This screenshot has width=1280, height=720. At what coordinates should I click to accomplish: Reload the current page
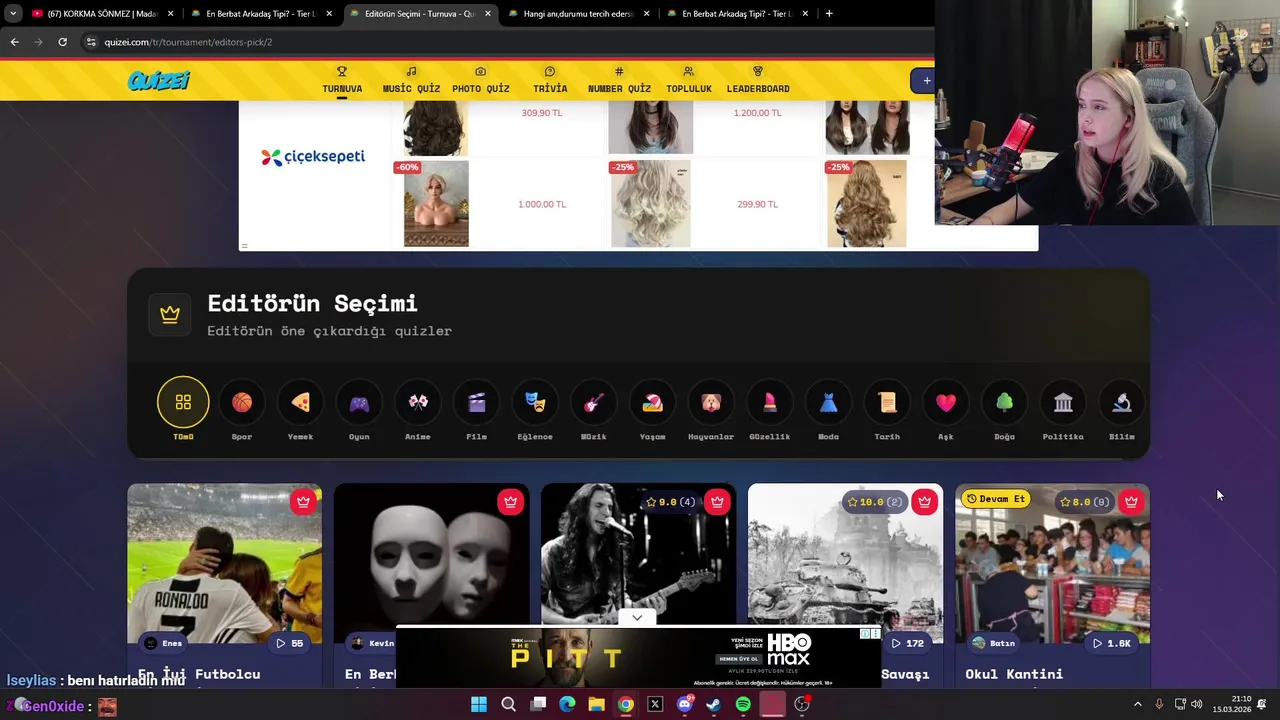(x=62, y=42)
